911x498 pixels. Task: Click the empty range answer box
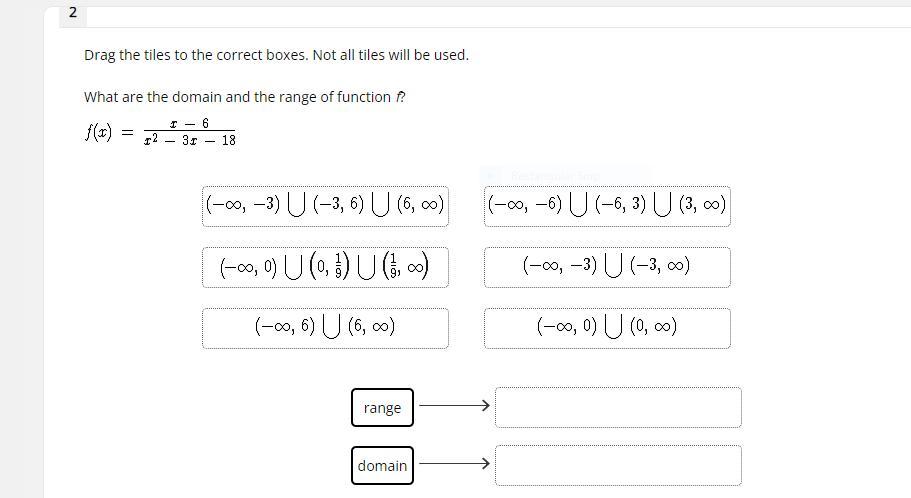click(618, 407)
